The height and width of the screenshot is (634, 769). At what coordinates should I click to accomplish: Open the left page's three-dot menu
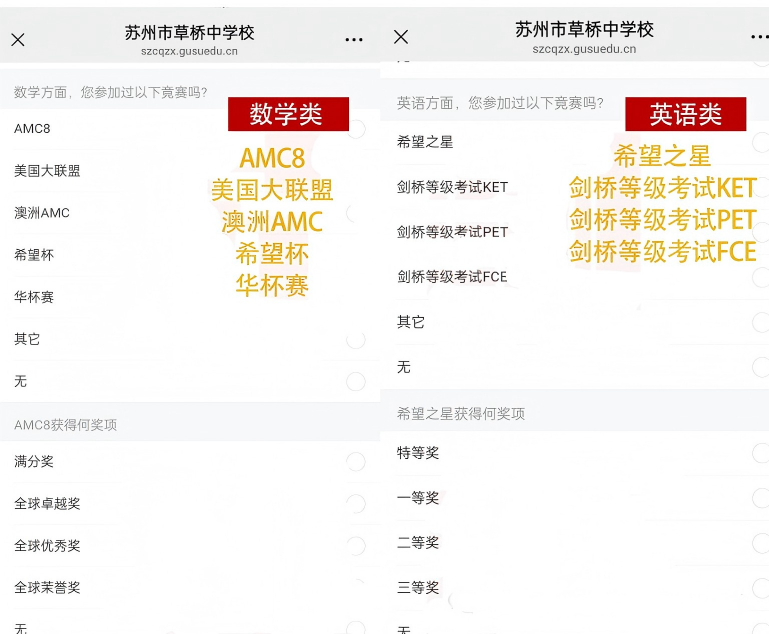point(354,40)
